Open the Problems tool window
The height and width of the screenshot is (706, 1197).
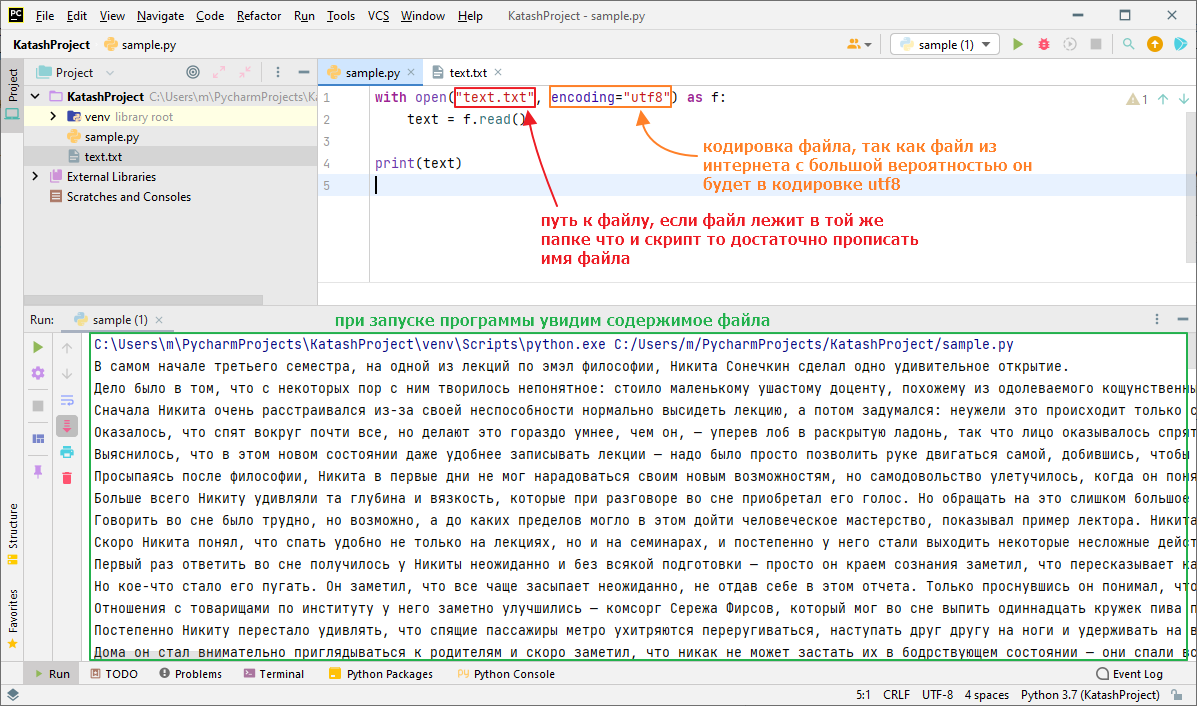pos(190,674)
